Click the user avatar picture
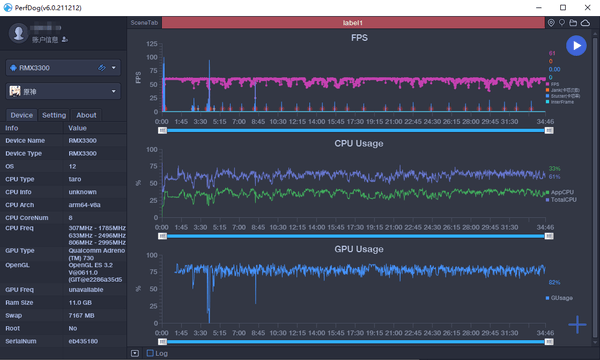600x360 pixels. pyautogui.click(x=18, y=33)
